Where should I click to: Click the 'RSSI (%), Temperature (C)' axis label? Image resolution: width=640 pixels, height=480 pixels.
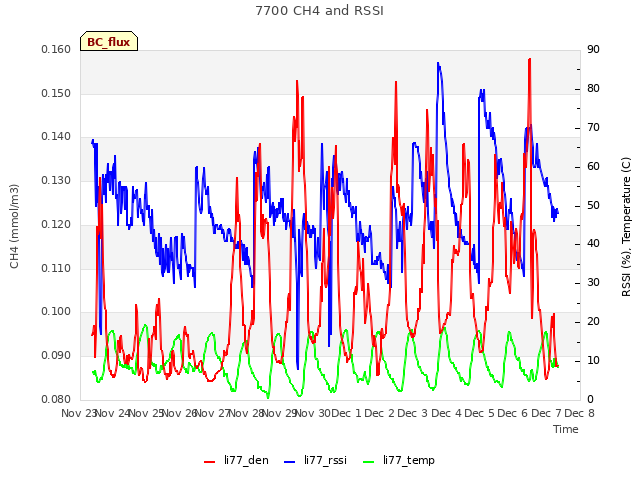click(626, 227)
